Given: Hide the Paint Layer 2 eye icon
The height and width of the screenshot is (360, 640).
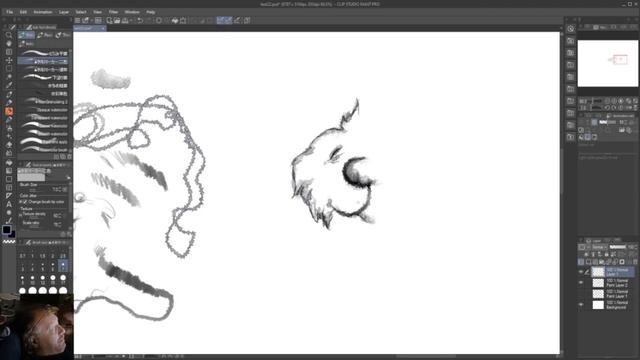Looking at the screenshot, I should pyautogui.click(x=581, y=282).
